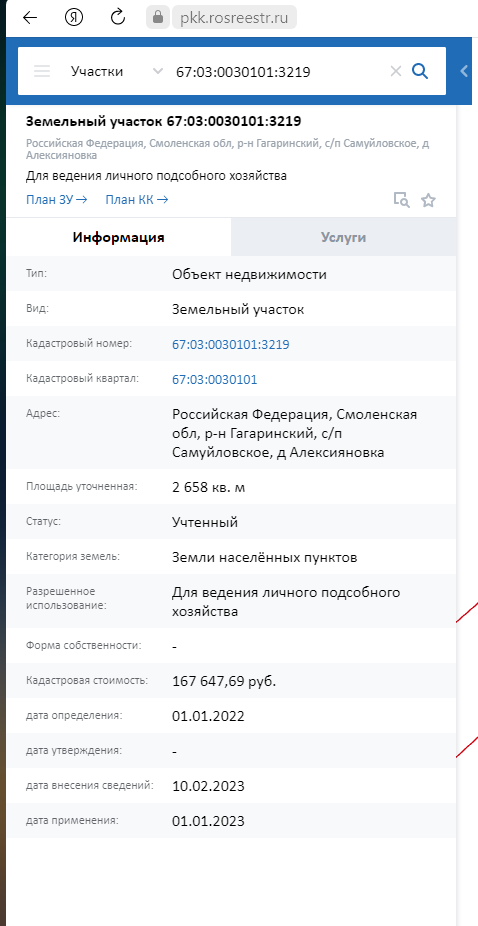478x926 pixels.
Task: Open the План ЗУ link
Action: 57,200
